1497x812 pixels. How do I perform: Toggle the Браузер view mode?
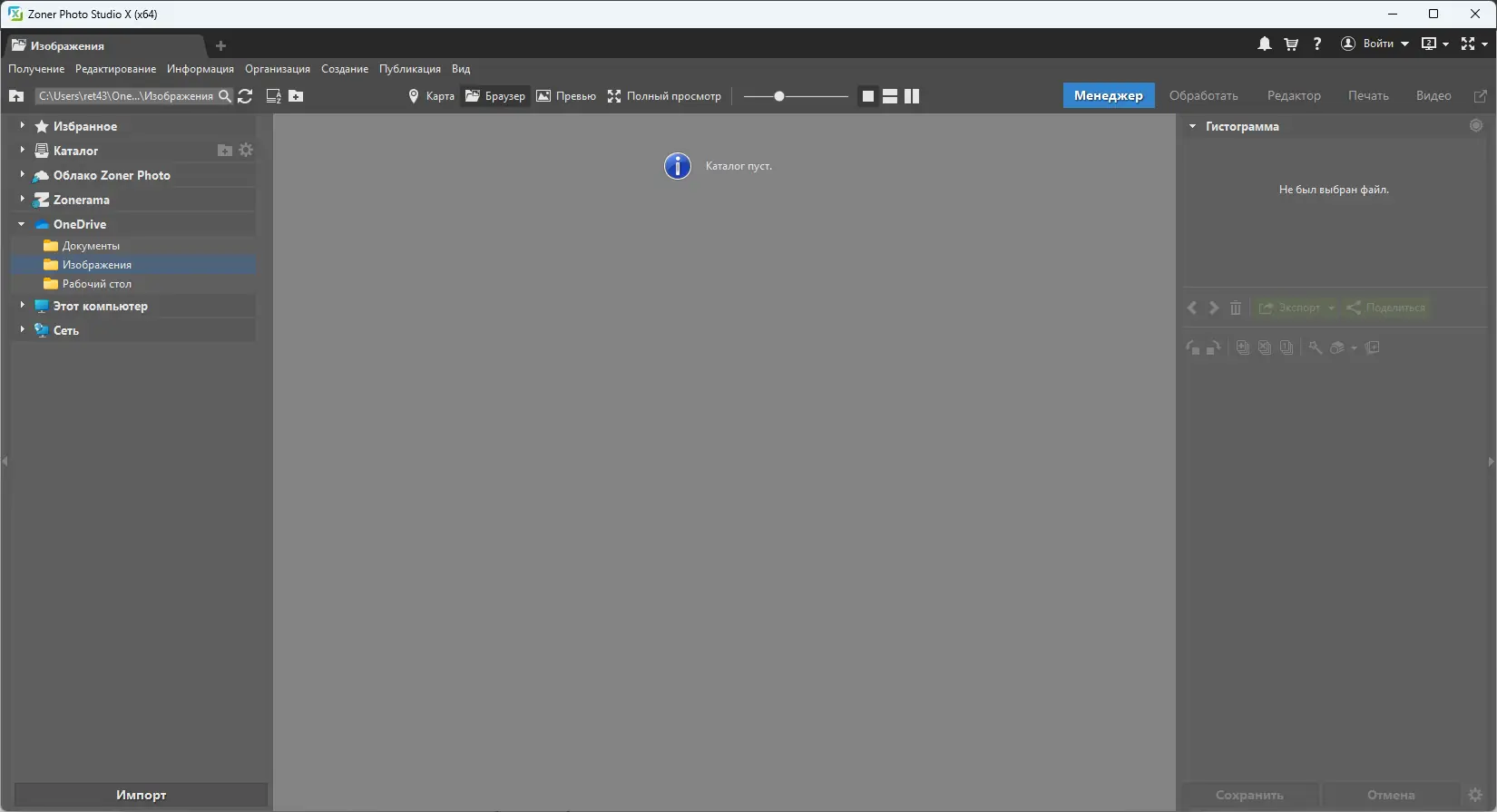click(x=495, y=96)
